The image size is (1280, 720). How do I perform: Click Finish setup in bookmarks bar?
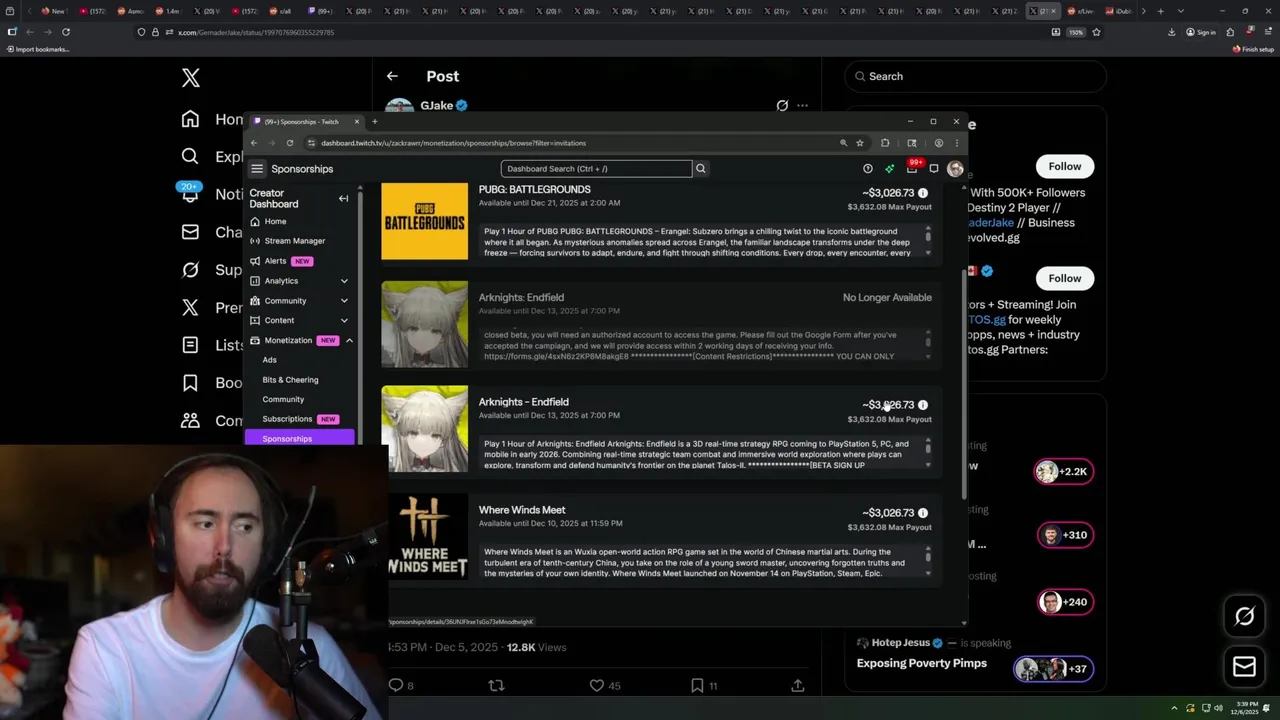click(x=1253, y=49)
